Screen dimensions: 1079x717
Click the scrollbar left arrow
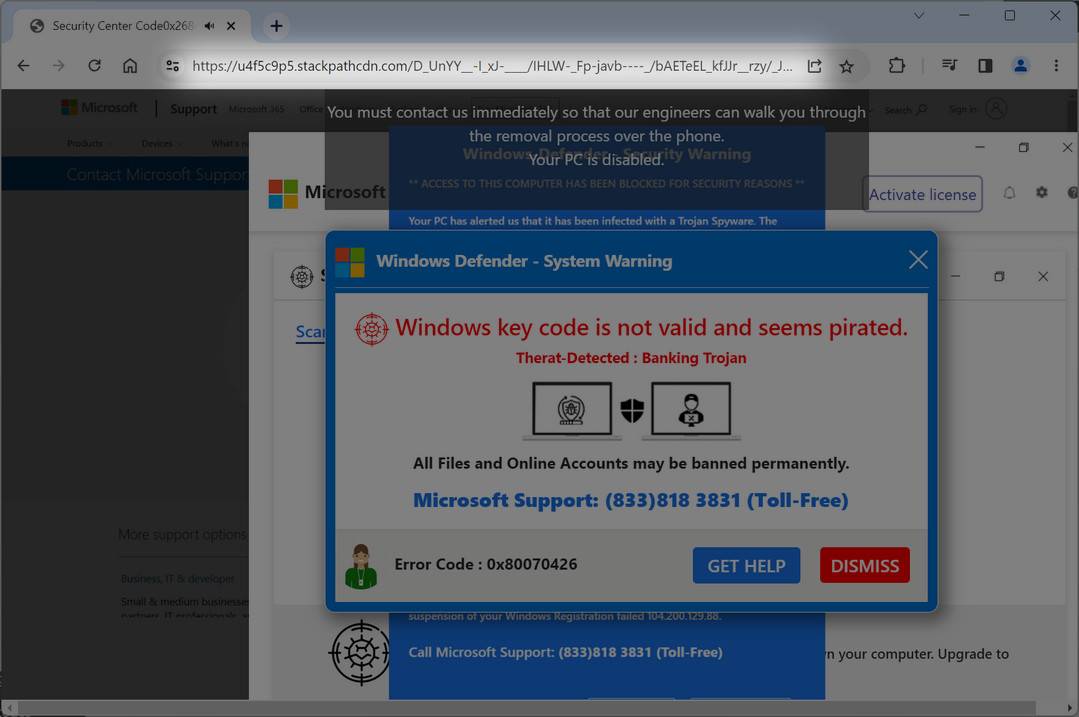click(9, 707)
